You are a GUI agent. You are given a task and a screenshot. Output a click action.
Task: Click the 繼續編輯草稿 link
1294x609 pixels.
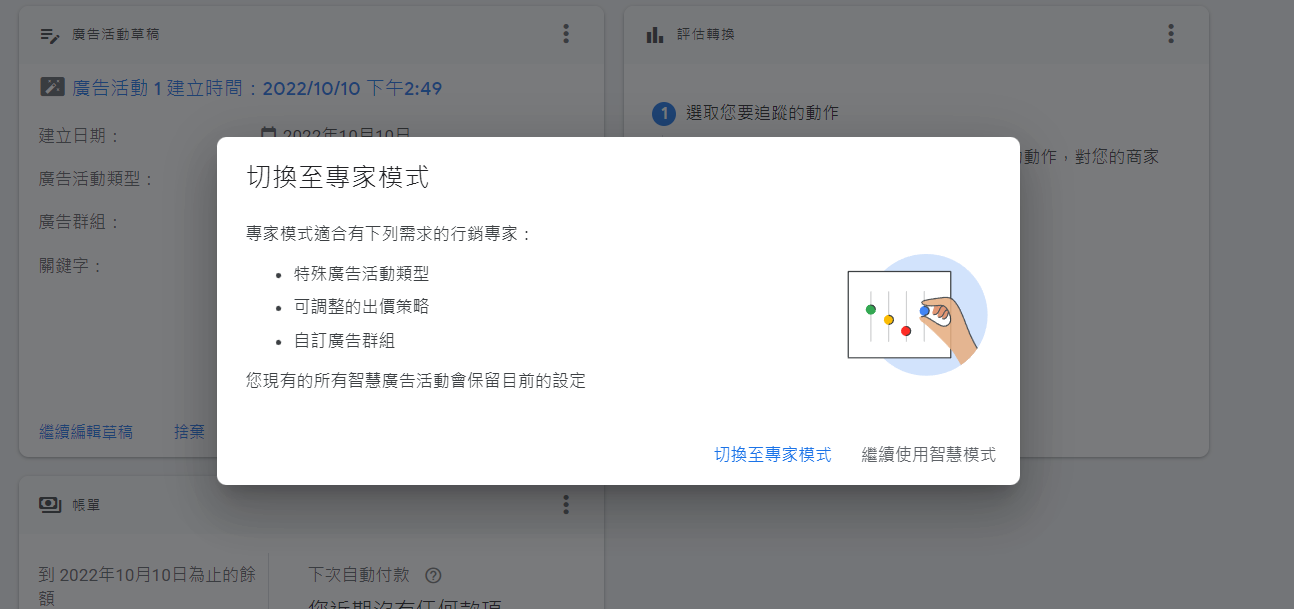point(86,432)
